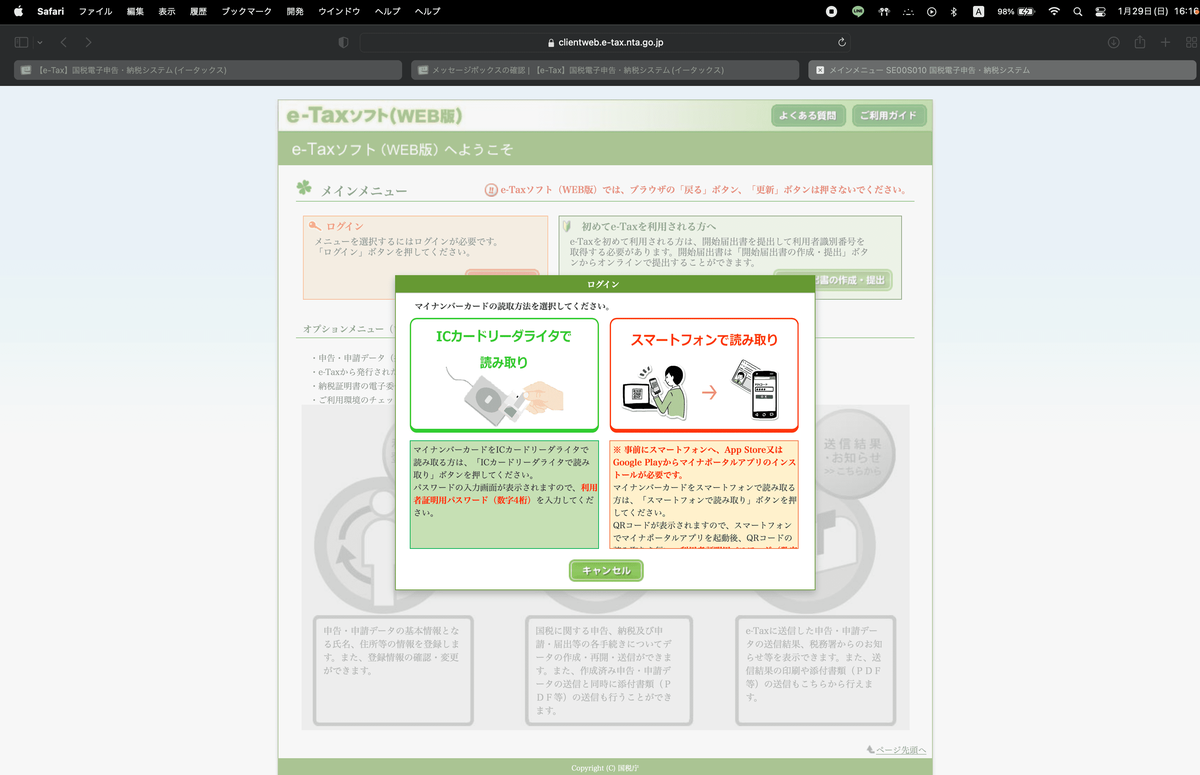
Task: Open the Share menu
Action: pos(1140,42)
